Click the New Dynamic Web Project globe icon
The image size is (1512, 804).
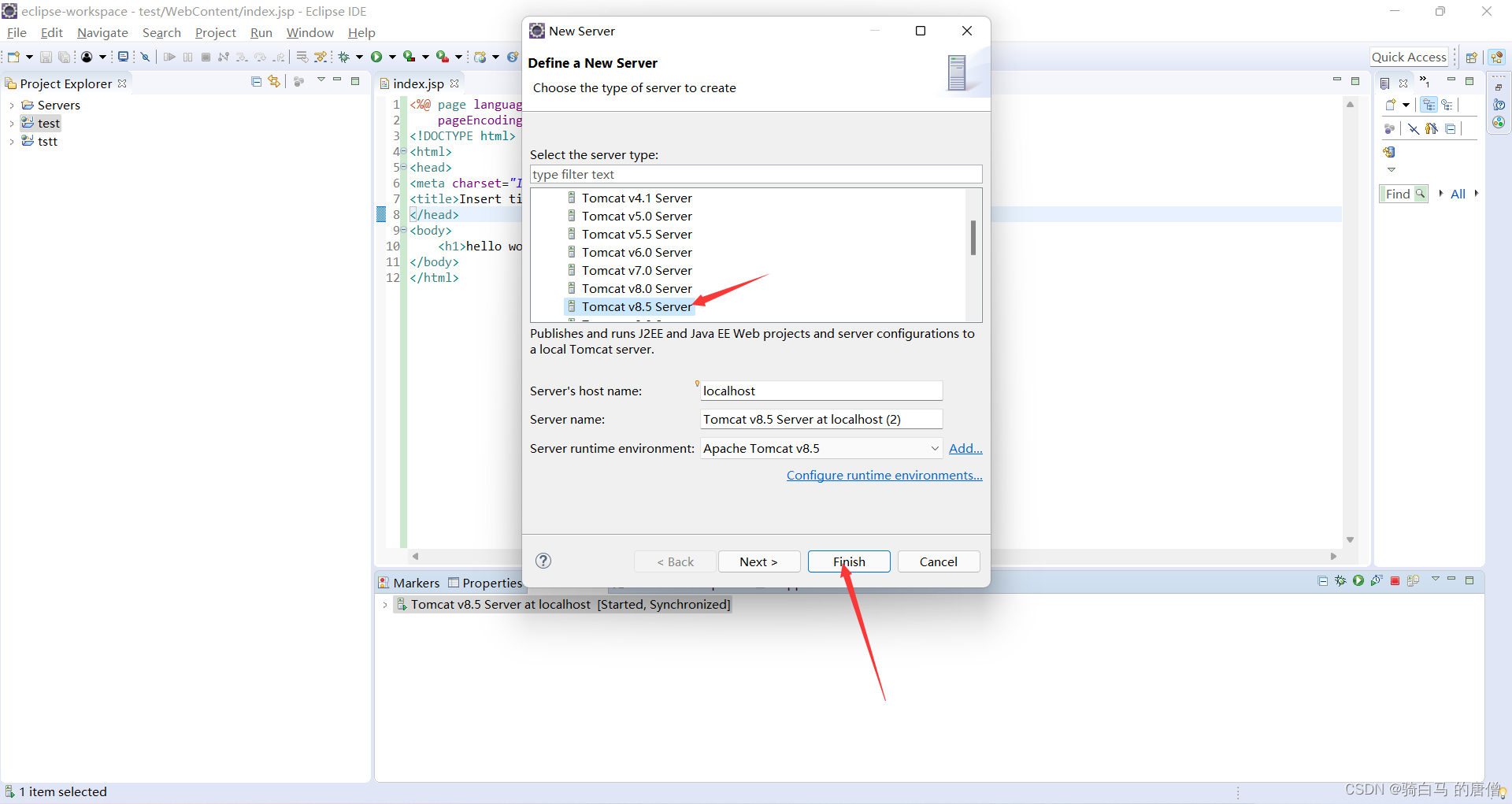(480, 57)
